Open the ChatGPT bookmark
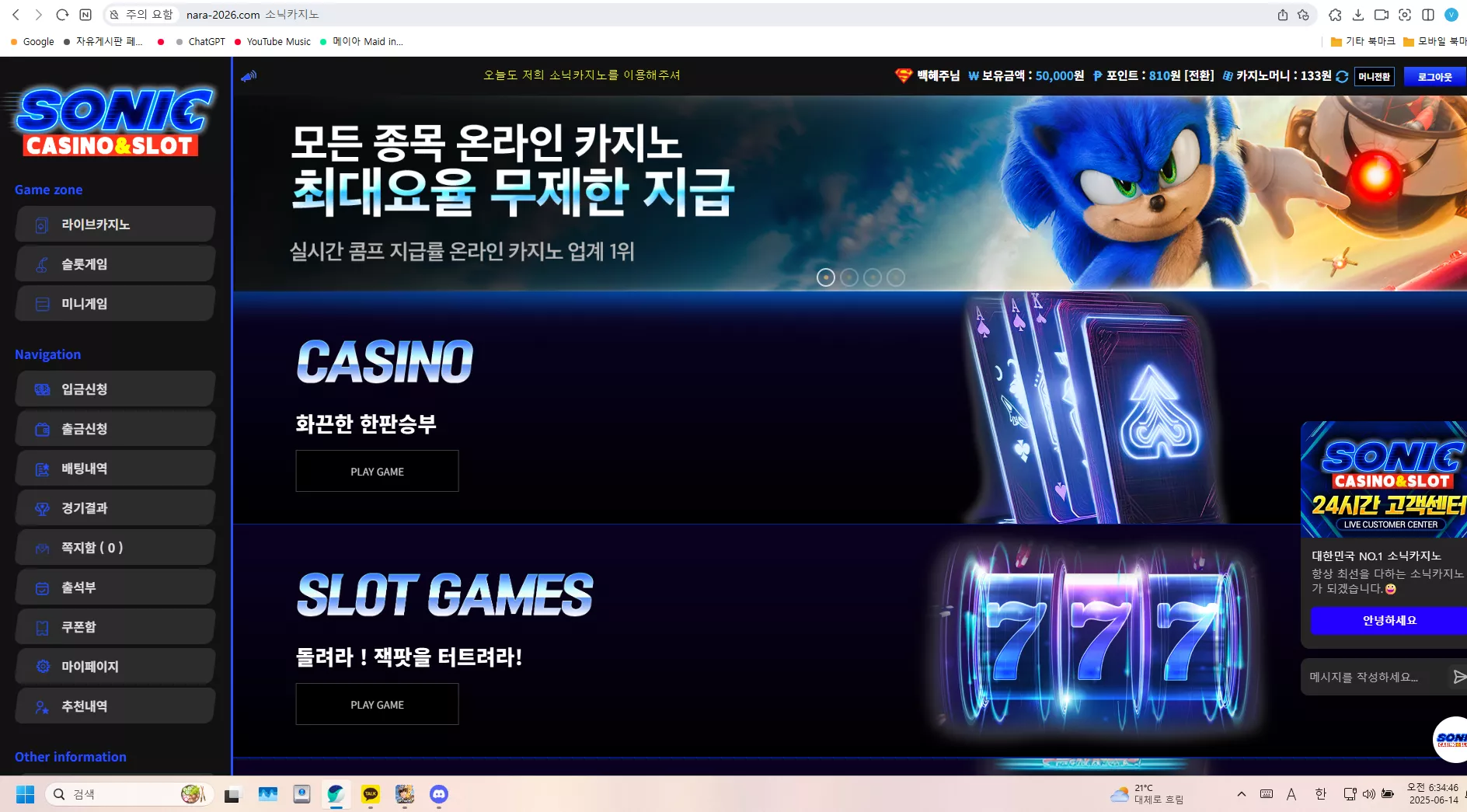The height and width of the screenshot is (812, 1467). [200, 42]
